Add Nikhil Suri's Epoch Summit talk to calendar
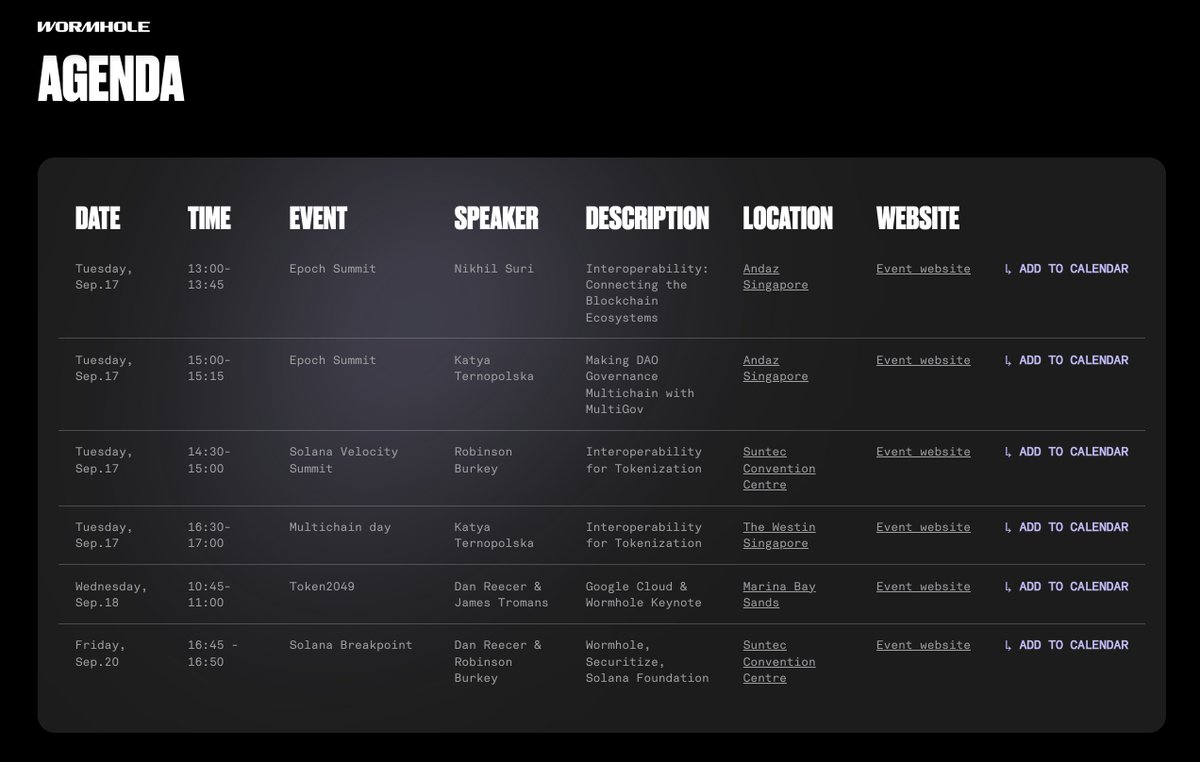Screen dimensions: 1200x762 point(1067,269)
